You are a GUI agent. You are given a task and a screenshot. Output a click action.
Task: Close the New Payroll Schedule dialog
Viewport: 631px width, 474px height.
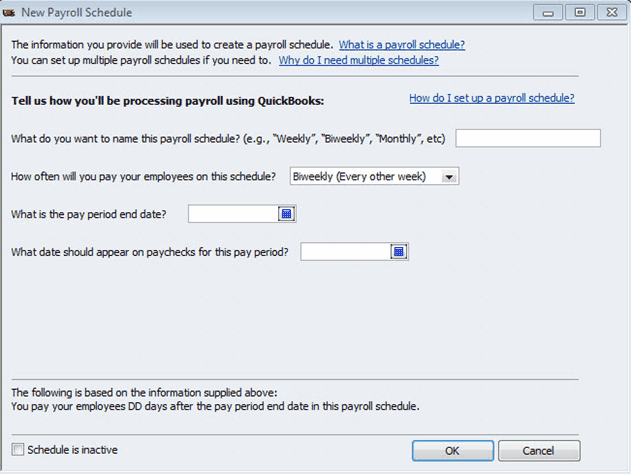612,12
